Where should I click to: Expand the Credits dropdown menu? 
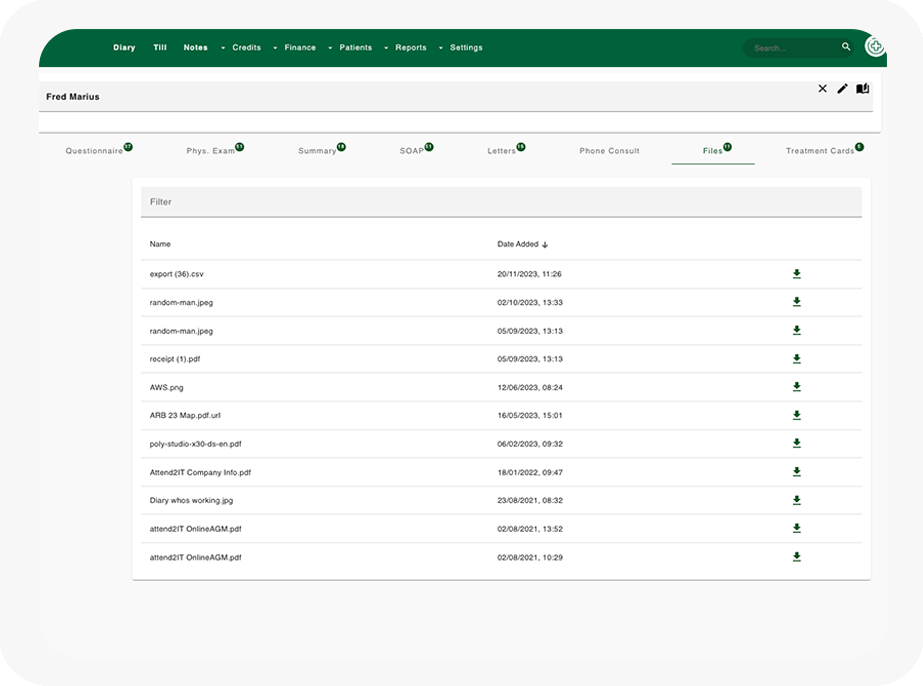241,48
